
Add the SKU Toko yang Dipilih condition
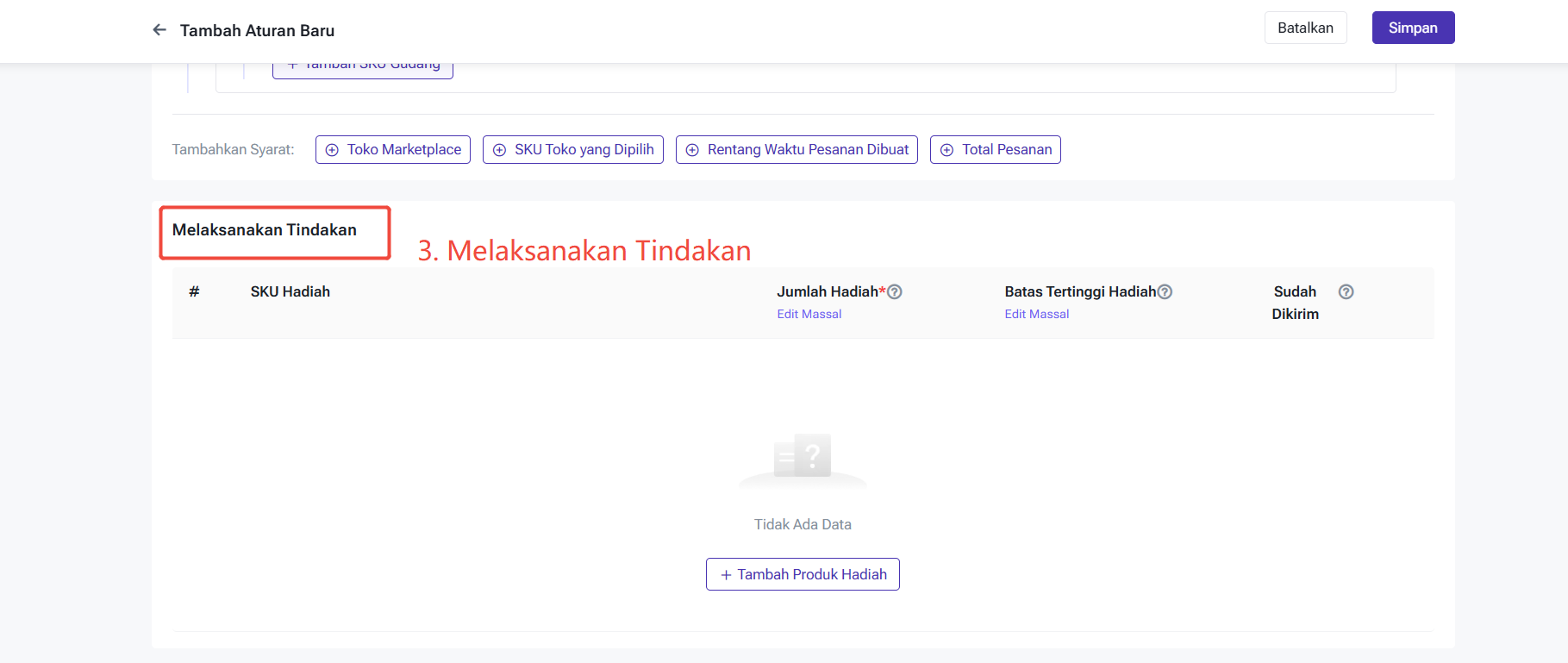pos(573,150)
